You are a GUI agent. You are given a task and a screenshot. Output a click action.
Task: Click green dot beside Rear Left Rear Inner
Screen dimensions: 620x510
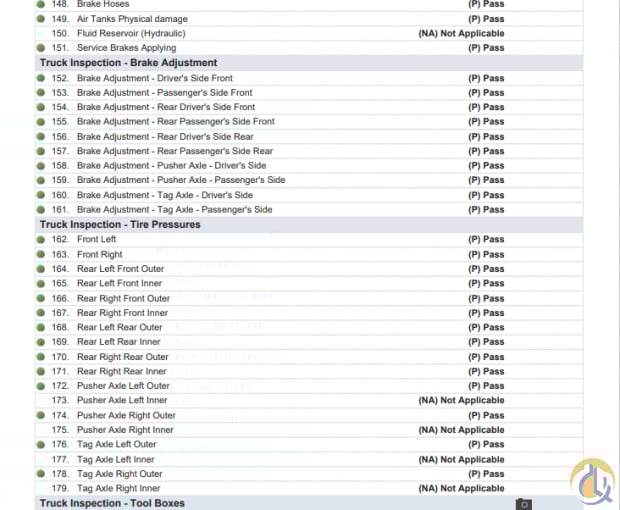[41, 342]
